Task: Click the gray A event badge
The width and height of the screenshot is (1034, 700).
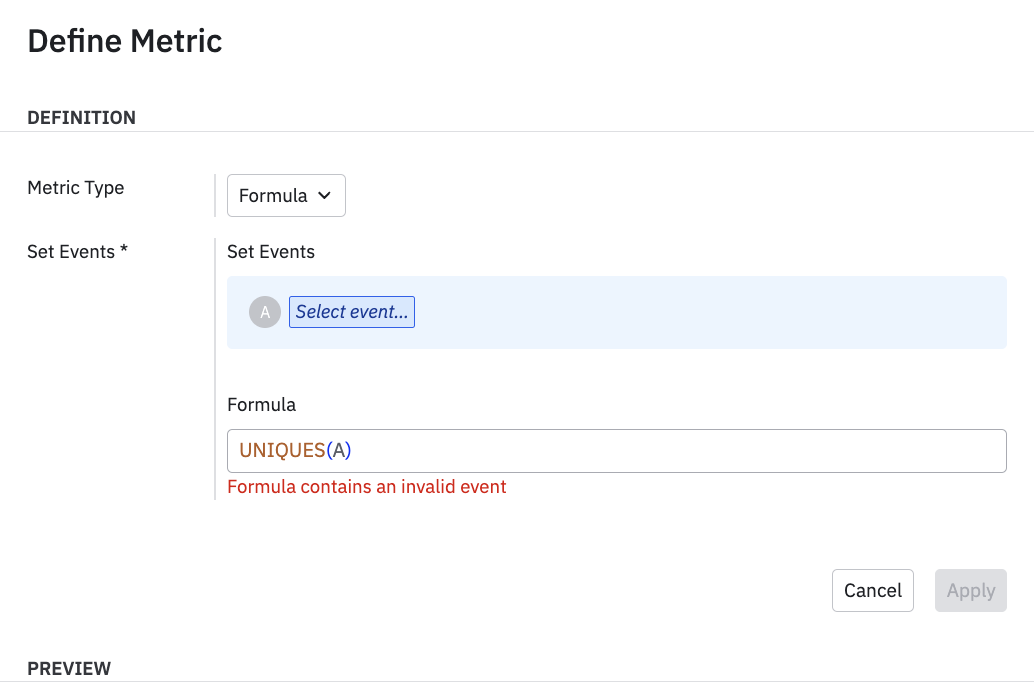Action: [x=264, y=312]
